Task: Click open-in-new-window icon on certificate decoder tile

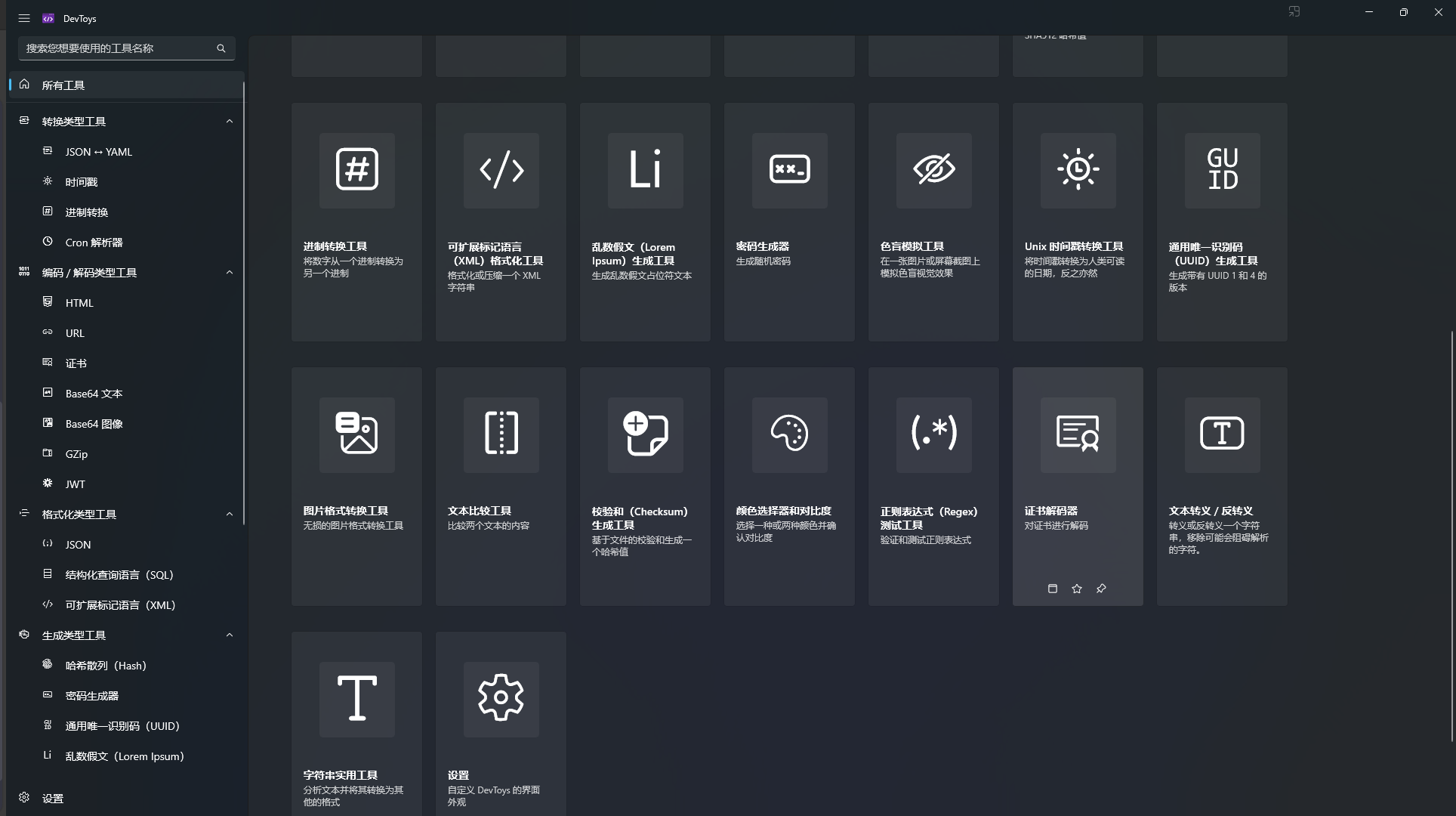Action: point(1053,589)
